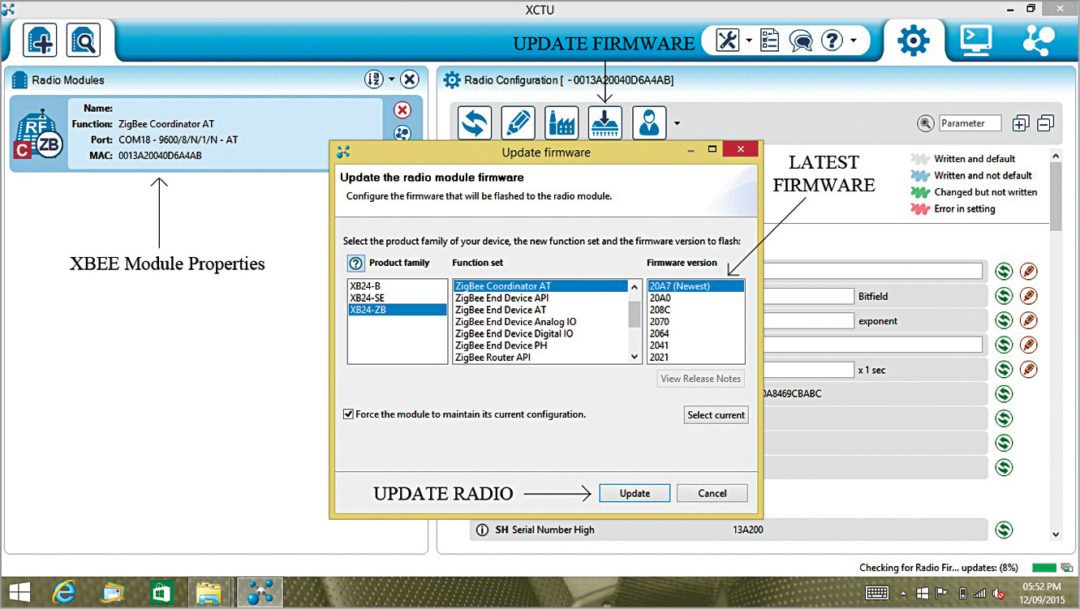This screenshot has height=609, width=1080.
Task: Open the Network working mode icon
Action: tap(1039, 40)
